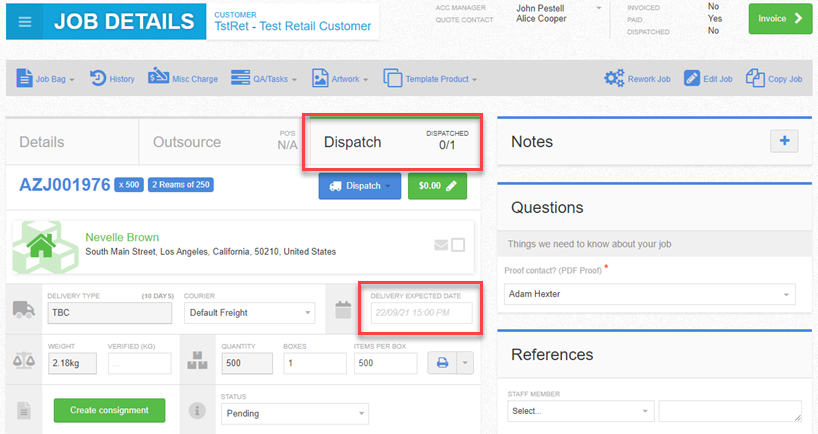818x434 pixels.
Task: Click the Verified (KG) field
Action: [139, 364]
